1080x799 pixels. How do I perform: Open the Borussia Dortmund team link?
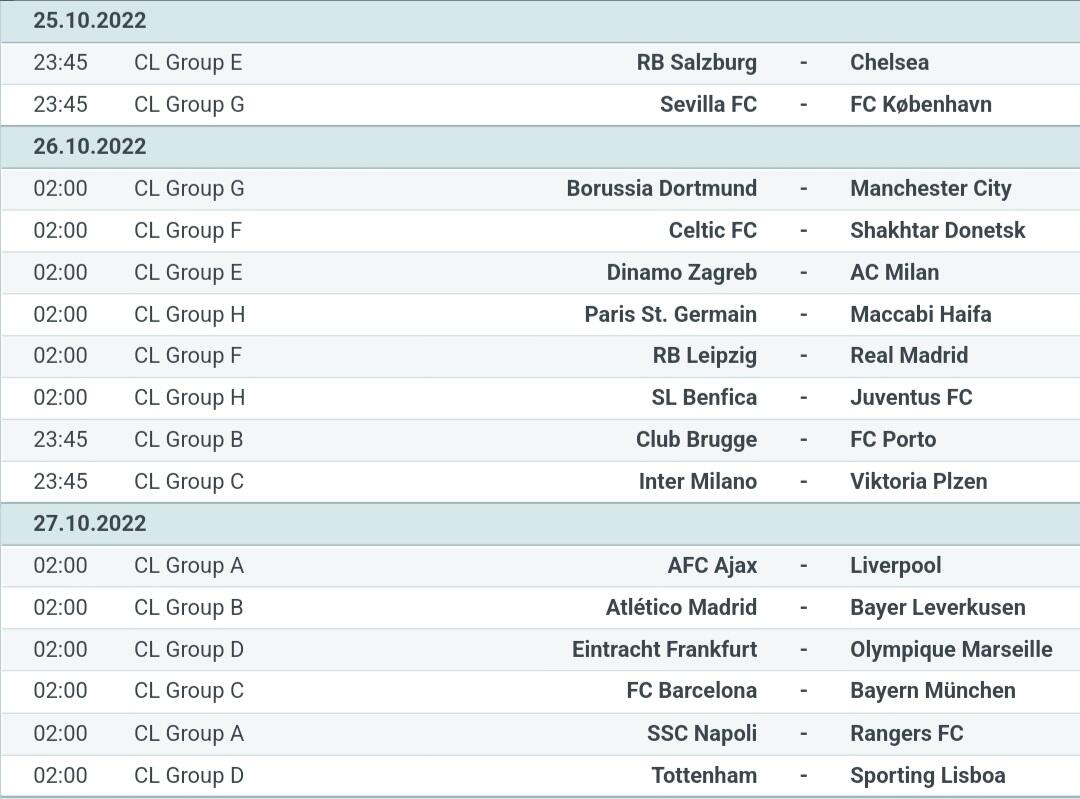tap(661, 189)
